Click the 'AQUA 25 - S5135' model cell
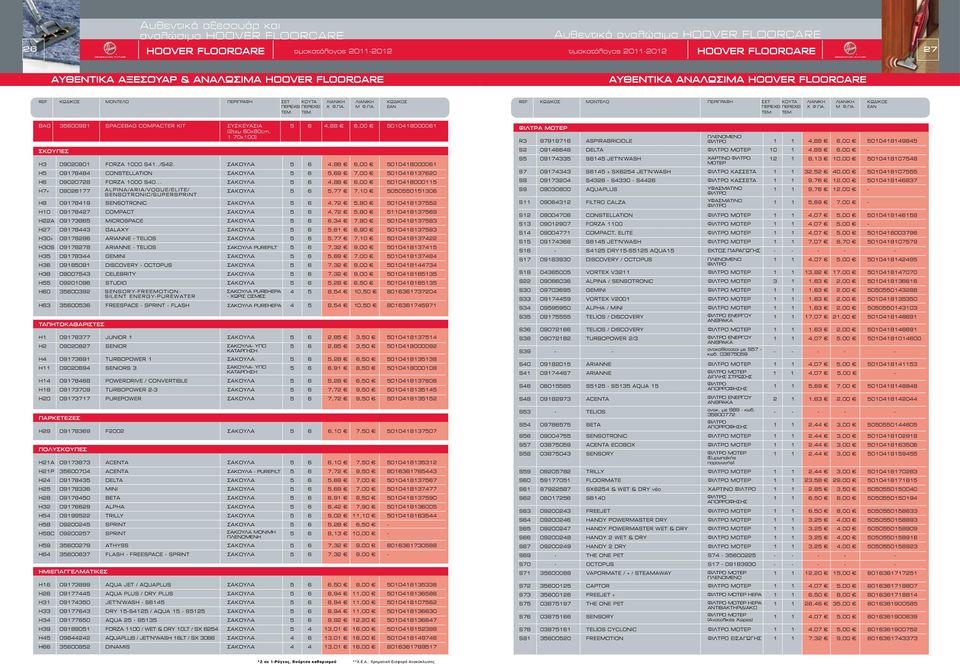 pos(131,620)
